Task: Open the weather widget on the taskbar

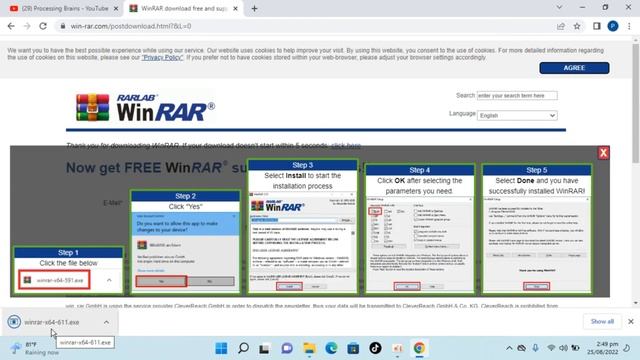Action: coord(35,348)
